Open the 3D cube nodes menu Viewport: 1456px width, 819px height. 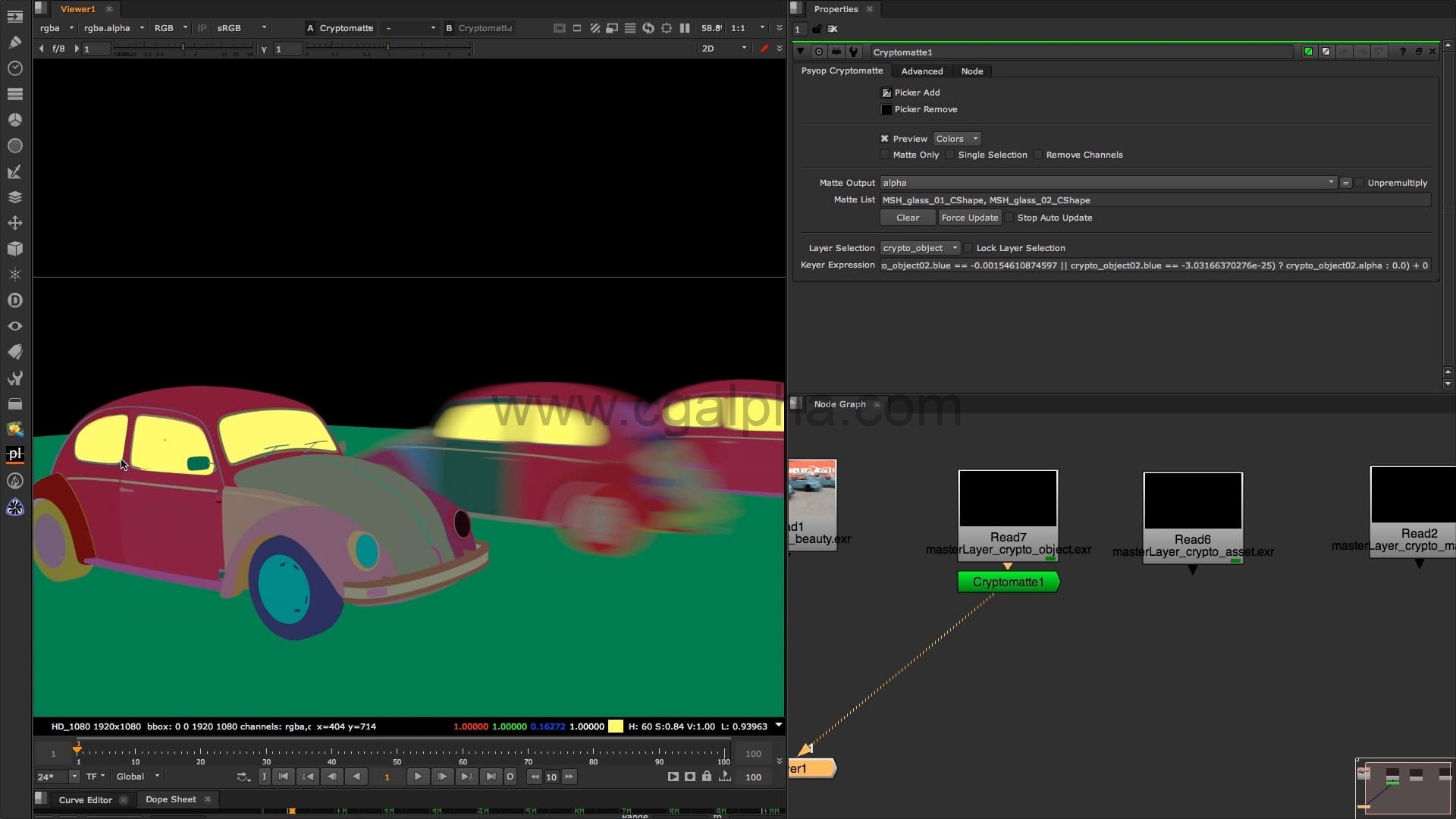click(x=14, y=249)
